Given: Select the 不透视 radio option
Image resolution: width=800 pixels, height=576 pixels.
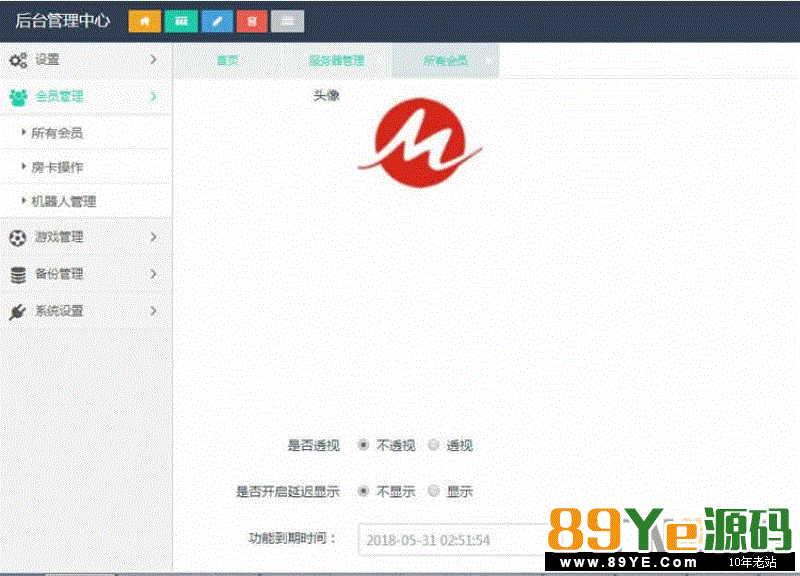Looking at the screenshot, I should [363, 445].
